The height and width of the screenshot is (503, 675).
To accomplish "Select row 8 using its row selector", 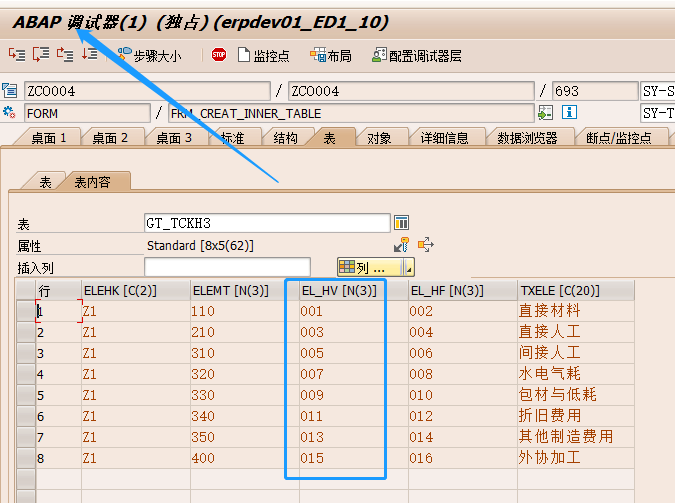I will pos(26,458).
